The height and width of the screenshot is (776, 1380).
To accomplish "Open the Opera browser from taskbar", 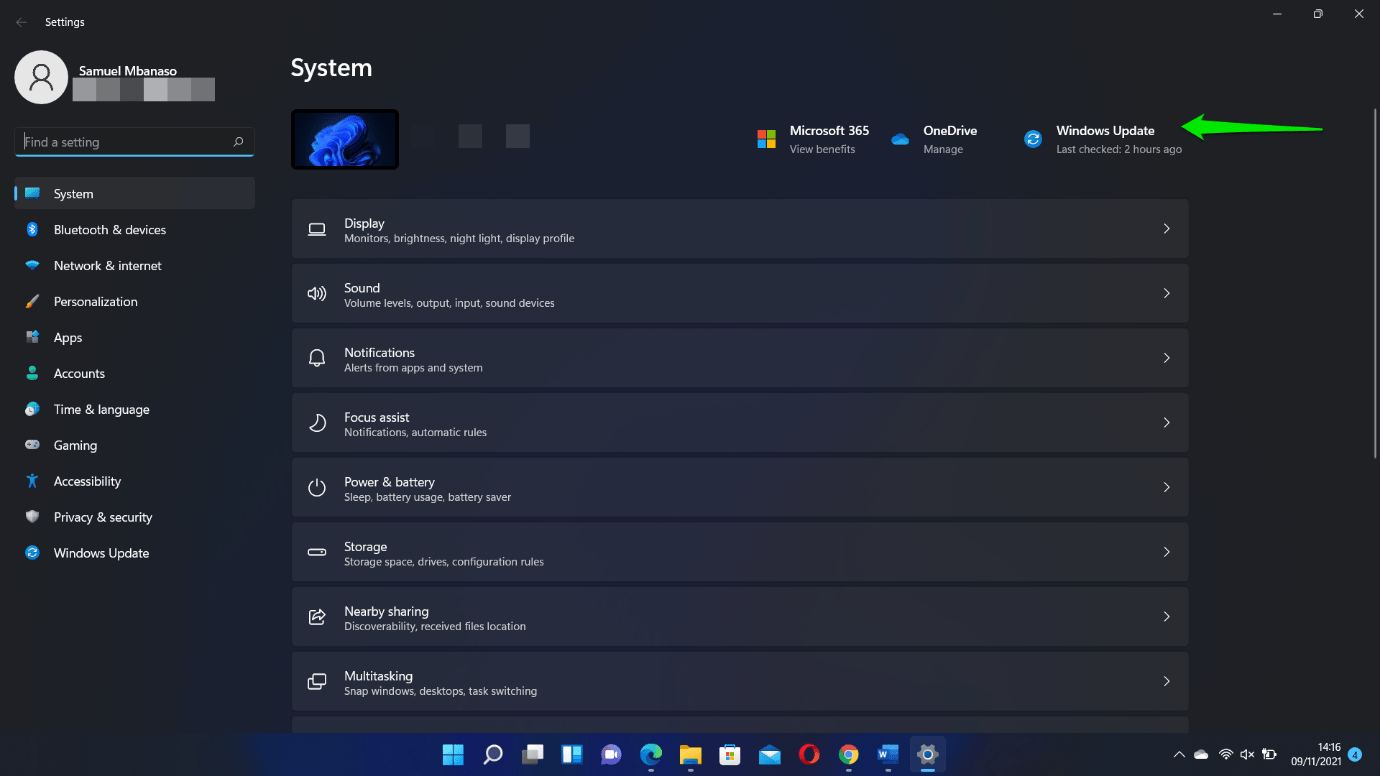I will (809, 754).
